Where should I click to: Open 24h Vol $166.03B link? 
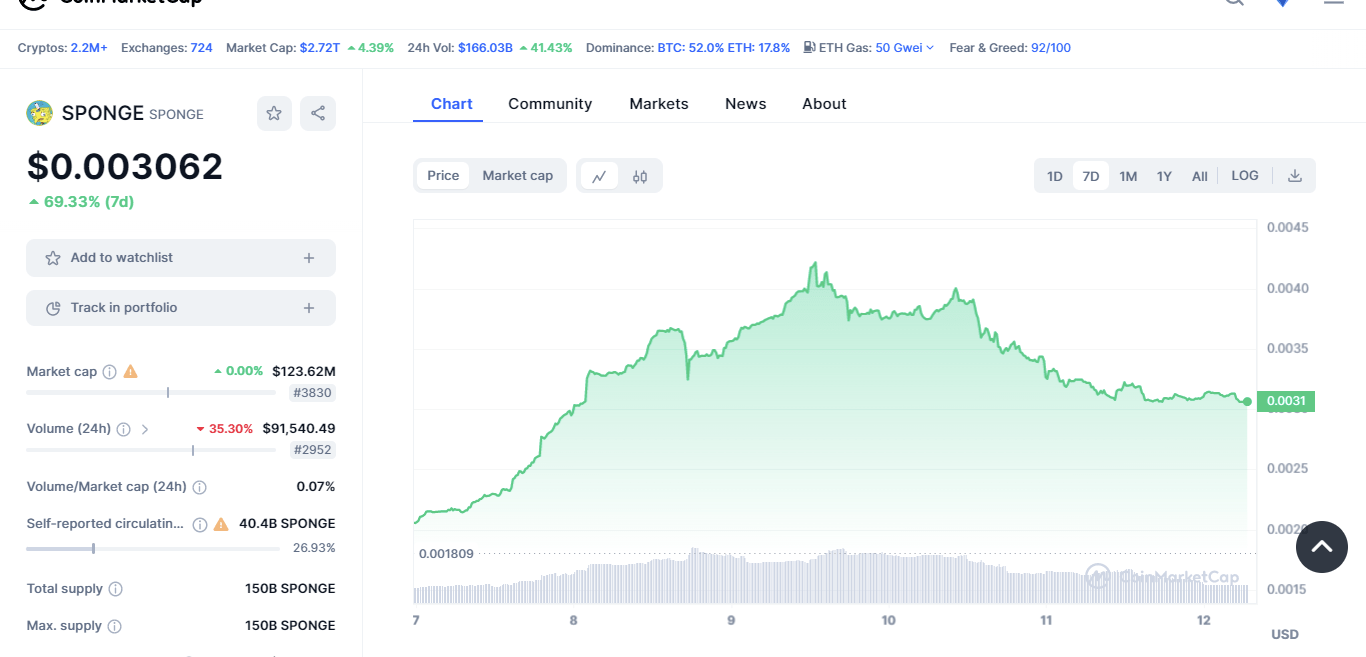pyautogui.click(x=485, y=47)
